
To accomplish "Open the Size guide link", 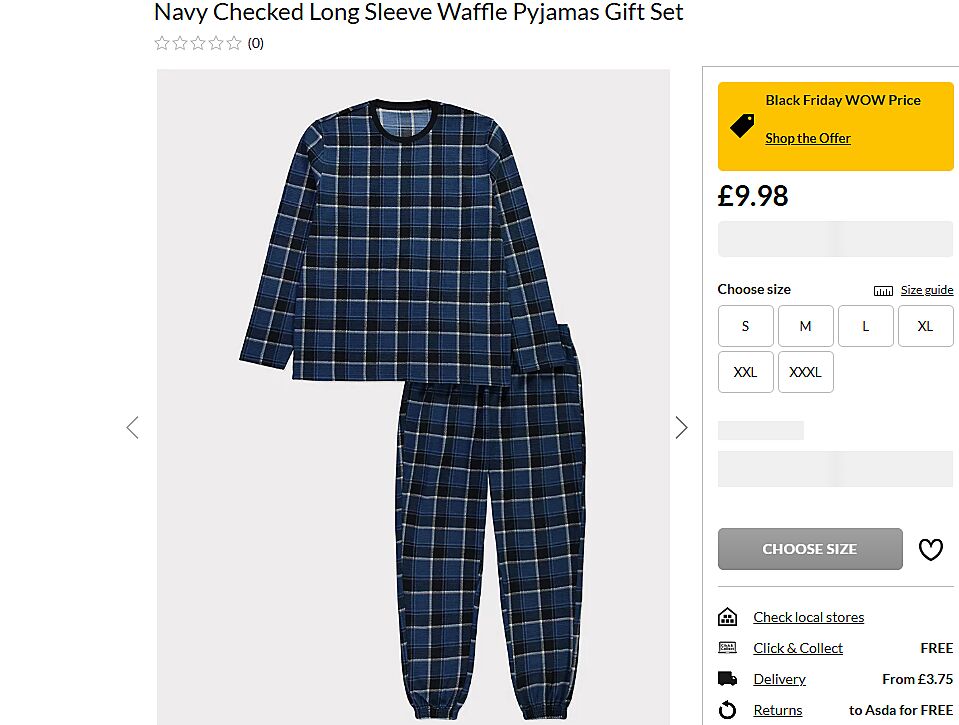I will [x=927, y=290].
